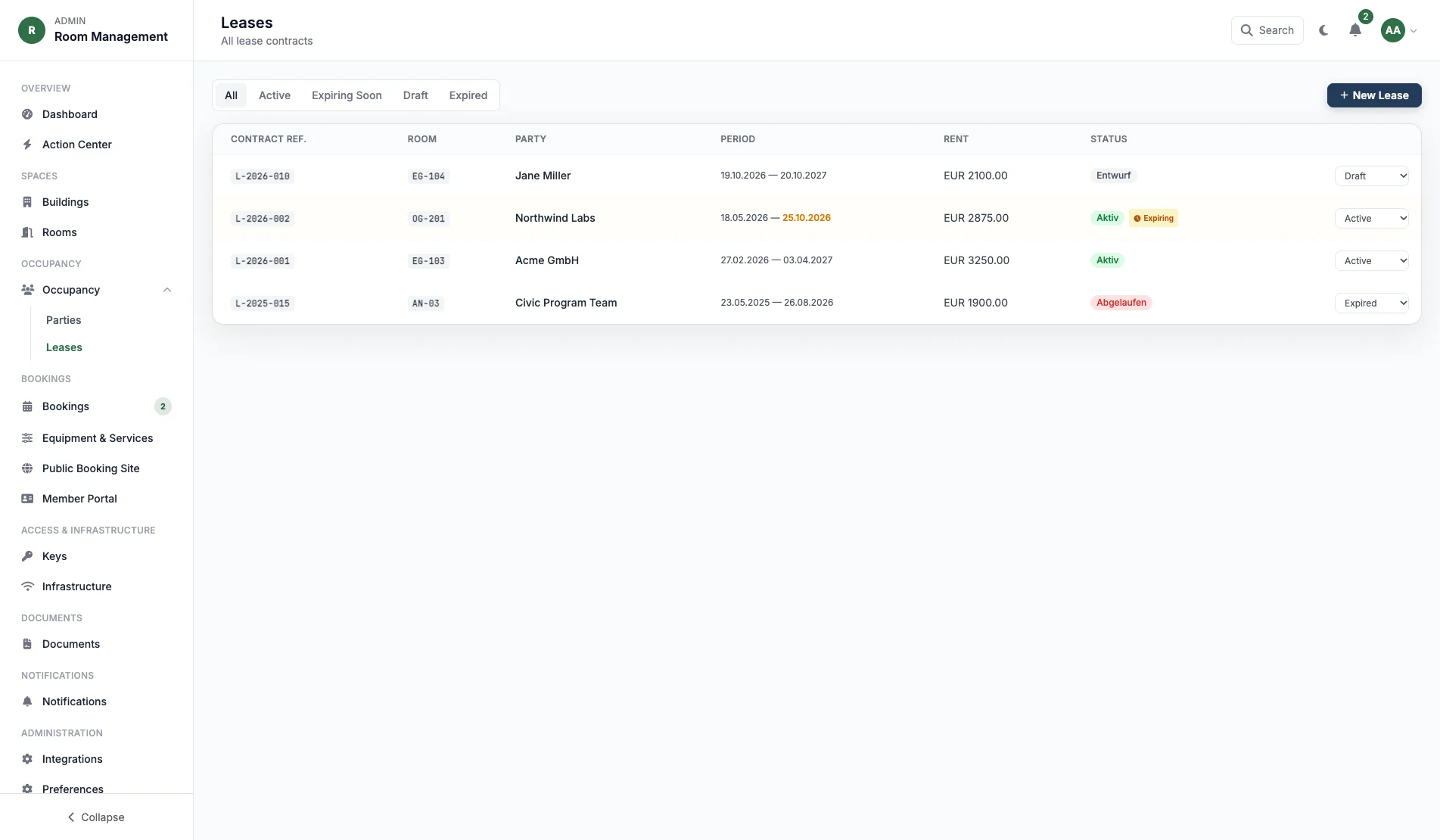Switch to the Active tab
The image size is (1440, 840).
pos(275,95)
